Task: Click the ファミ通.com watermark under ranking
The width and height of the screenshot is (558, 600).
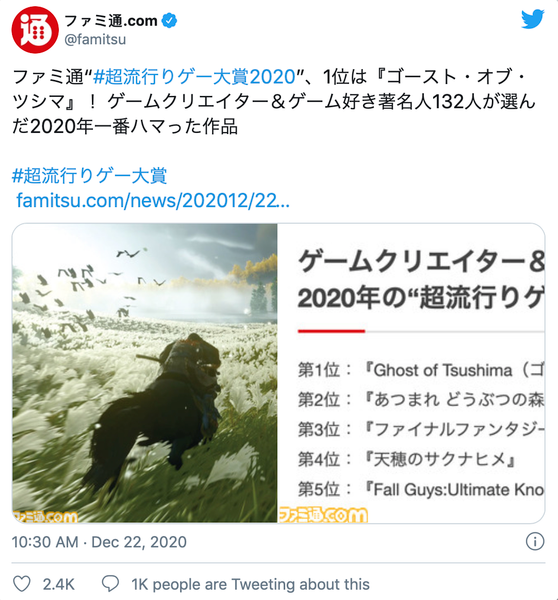Action: (x=323, y=515)
